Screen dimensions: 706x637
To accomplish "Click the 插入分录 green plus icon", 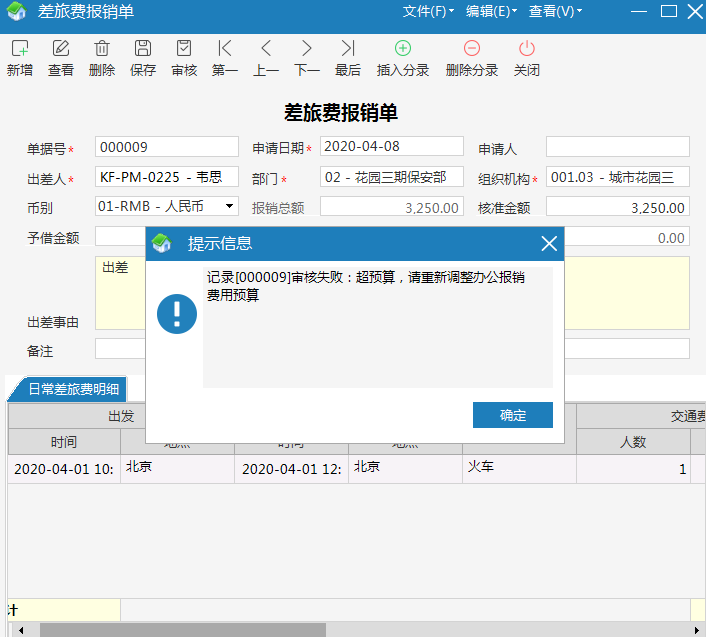I will point(403,49).
